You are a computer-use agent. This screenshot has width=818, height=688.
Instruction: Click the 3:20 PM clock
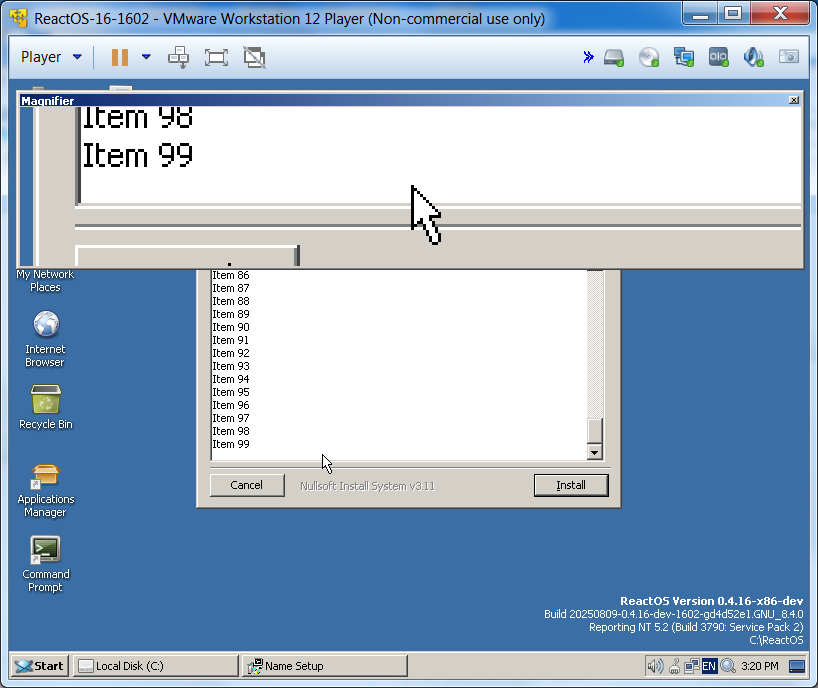[x=760, y=666]
